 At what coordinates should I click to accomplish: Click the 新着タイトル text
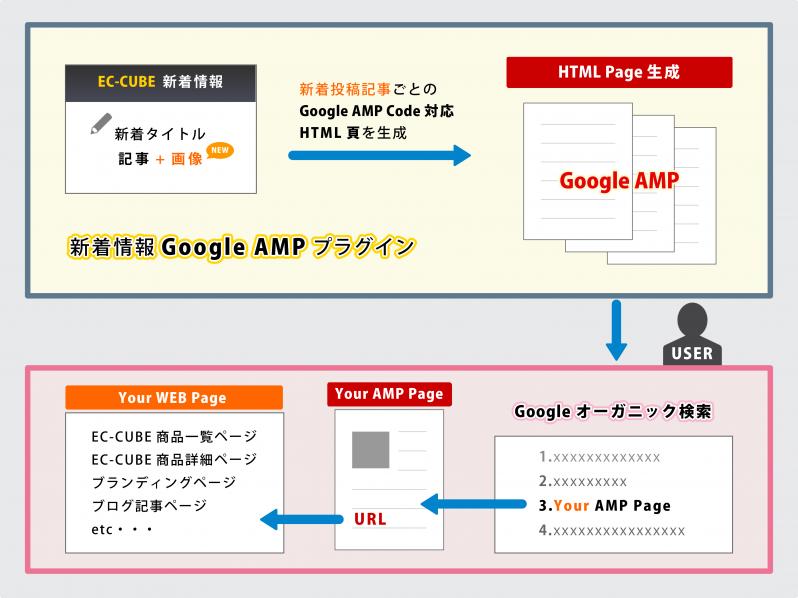click(x=160, y=134)
